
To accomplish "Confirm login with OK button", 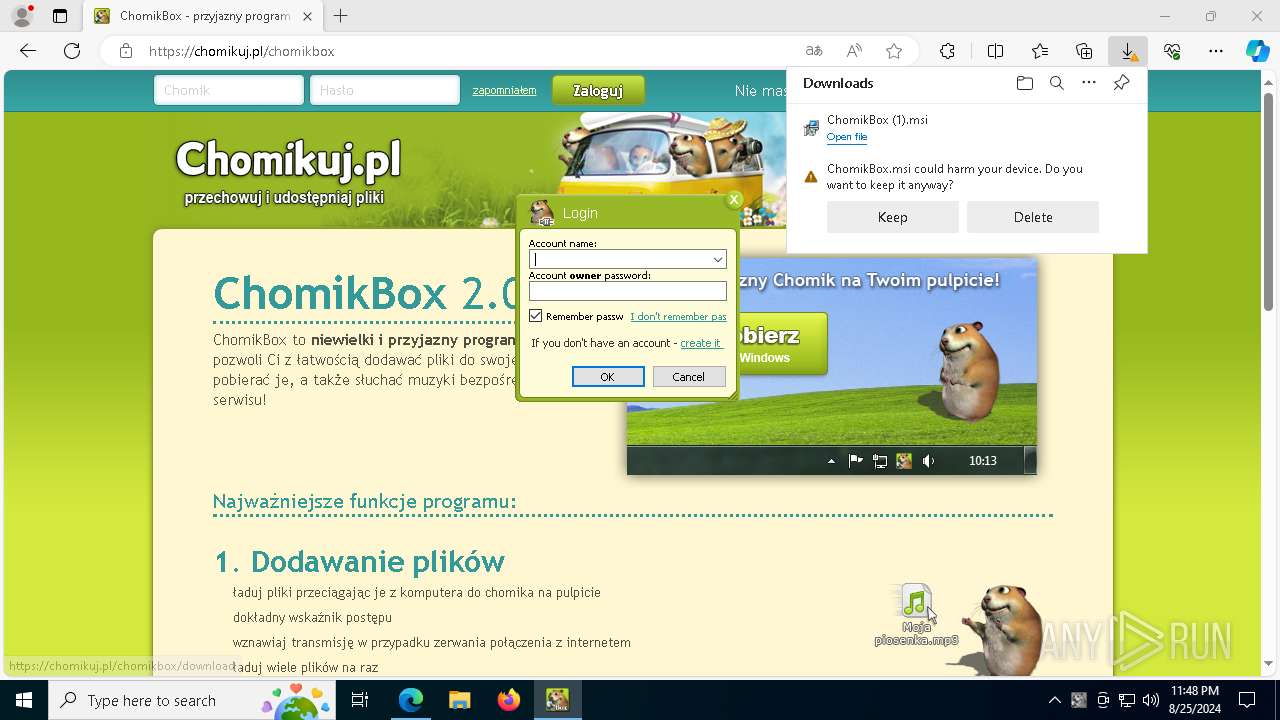I will (608, 377).
